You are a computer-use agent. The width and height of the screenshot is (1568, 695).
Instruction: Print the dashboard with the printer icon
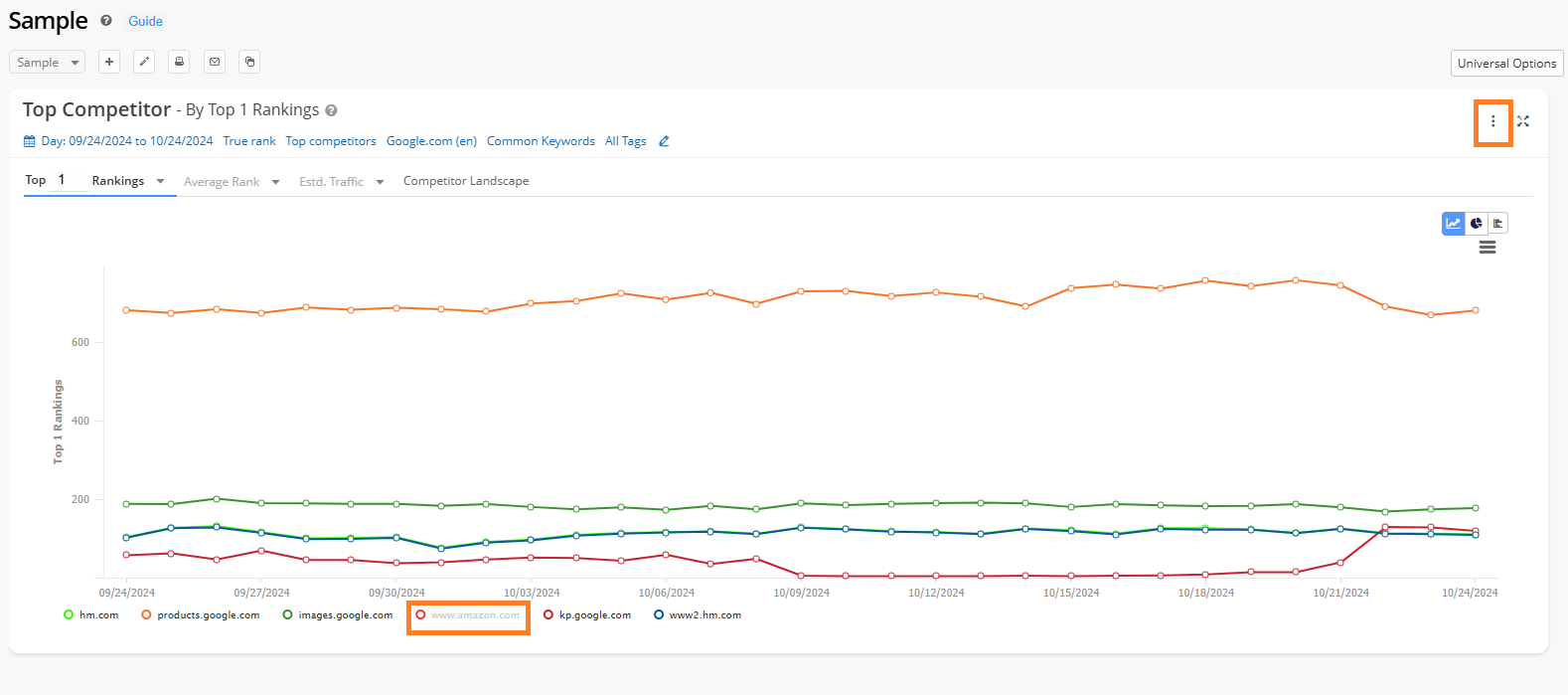point(179,62)
